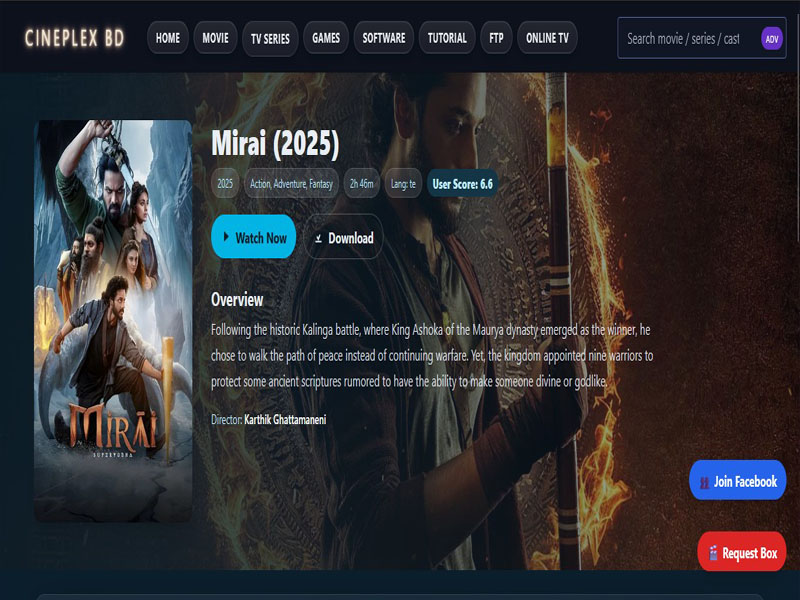Select the 2025 year tag

[225, 184]
